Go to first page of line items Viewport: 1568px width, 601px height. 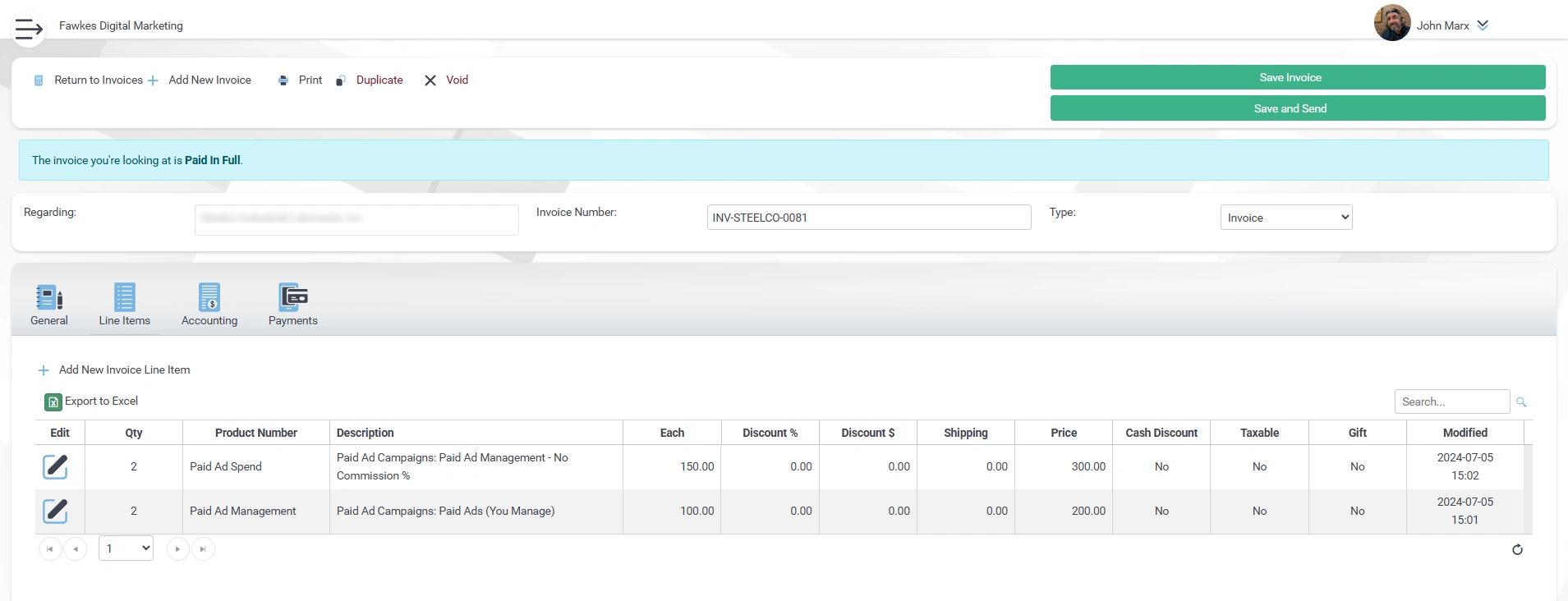coord(50,548)
